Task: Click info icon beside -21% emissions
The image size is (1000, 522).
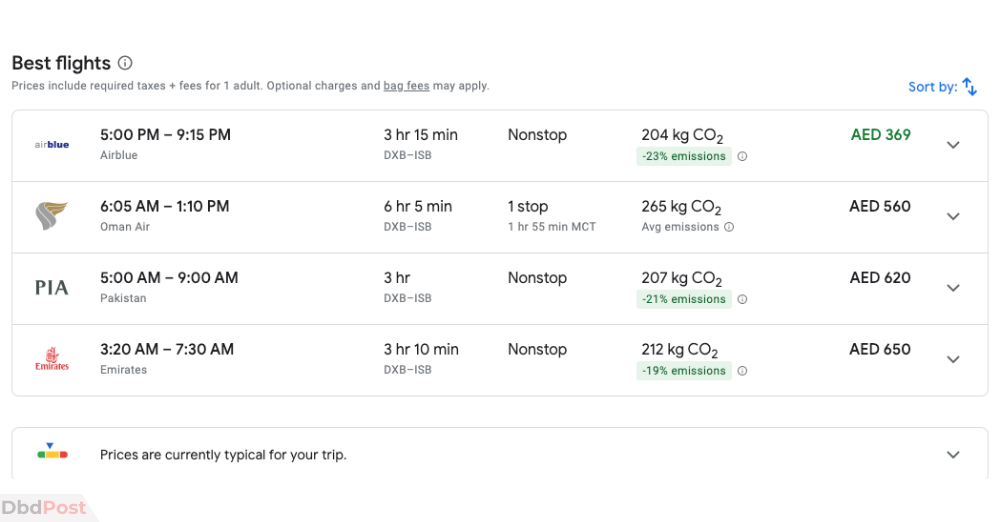Action: tap(742, 299)
